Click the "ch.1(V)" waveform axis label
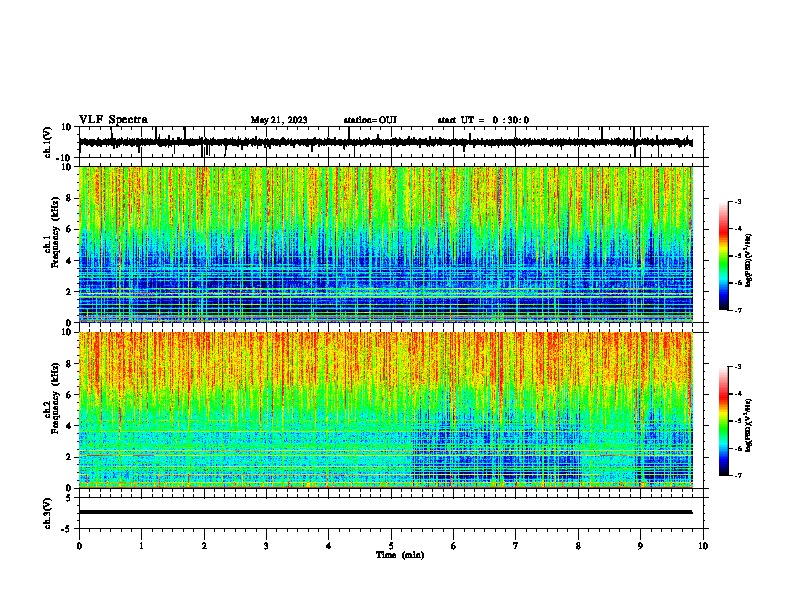 click(48, 142)
